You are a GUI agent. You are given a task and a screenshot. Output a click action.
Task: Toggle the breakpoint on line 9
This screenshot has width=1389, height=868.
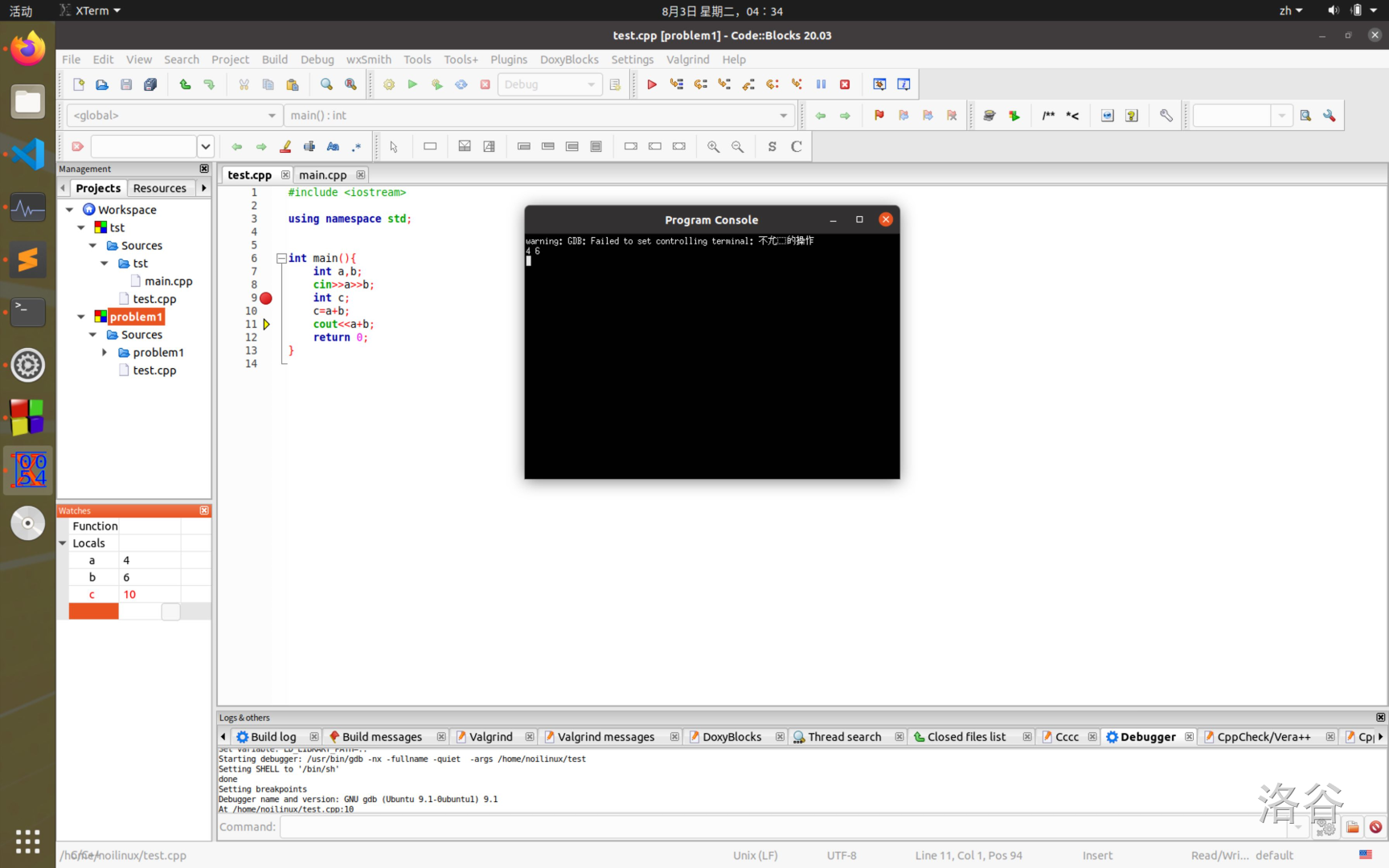[x=266, y=298]
